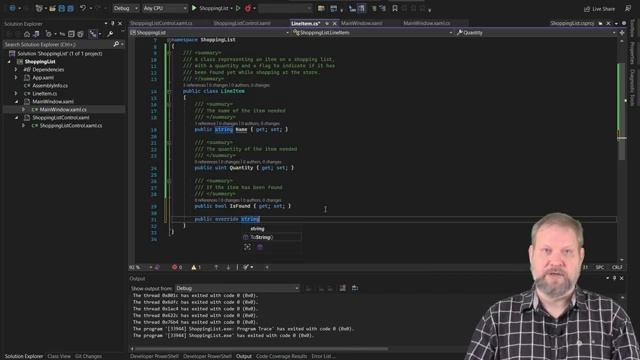Toggle Show All Files in Solution Explorer
The width and height of the screenshot is (640, 360).
click(80, 34)
